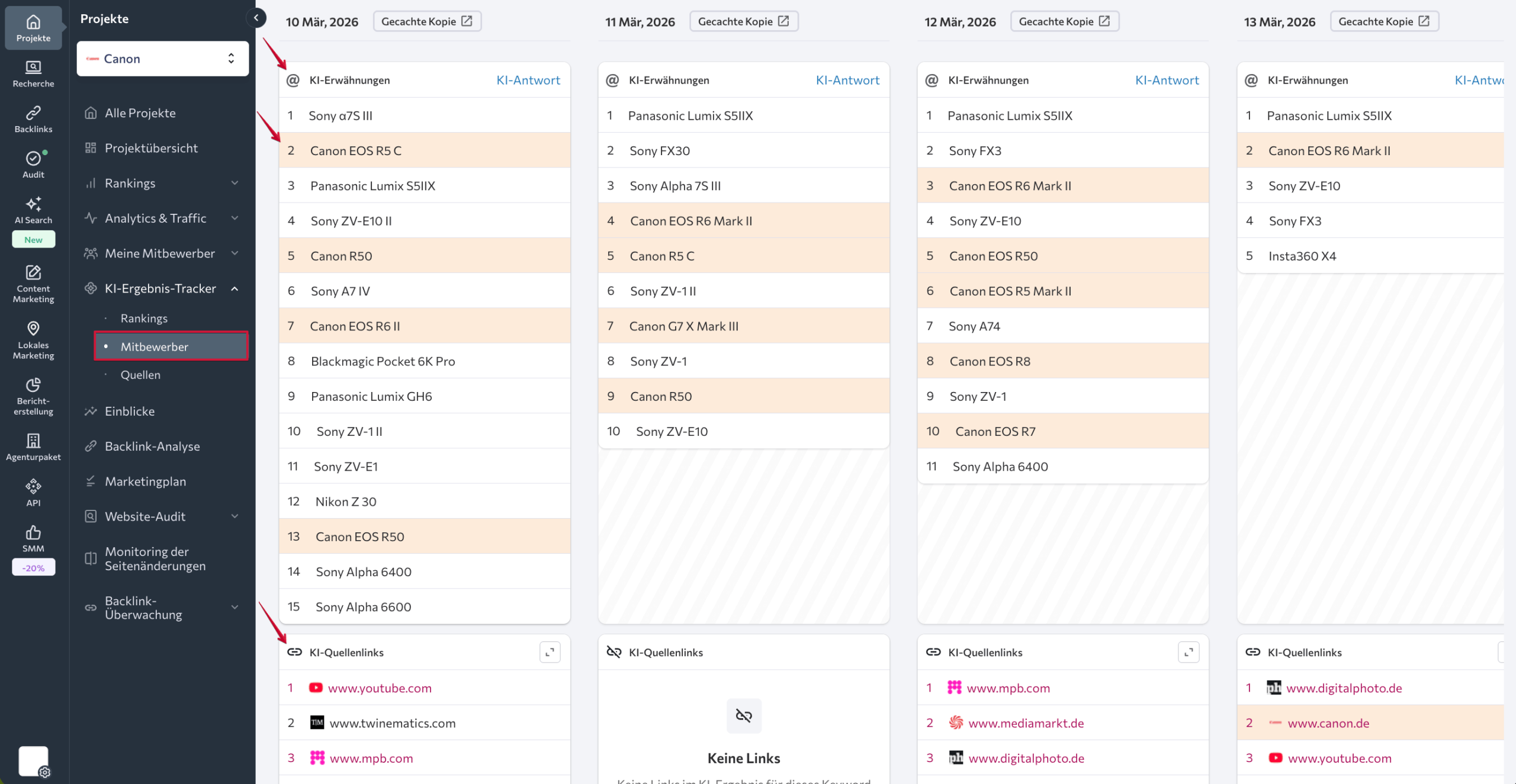Open Lokales Marketing section
Viewport: 1516px width, 784px height.
[x=33, y=340]
